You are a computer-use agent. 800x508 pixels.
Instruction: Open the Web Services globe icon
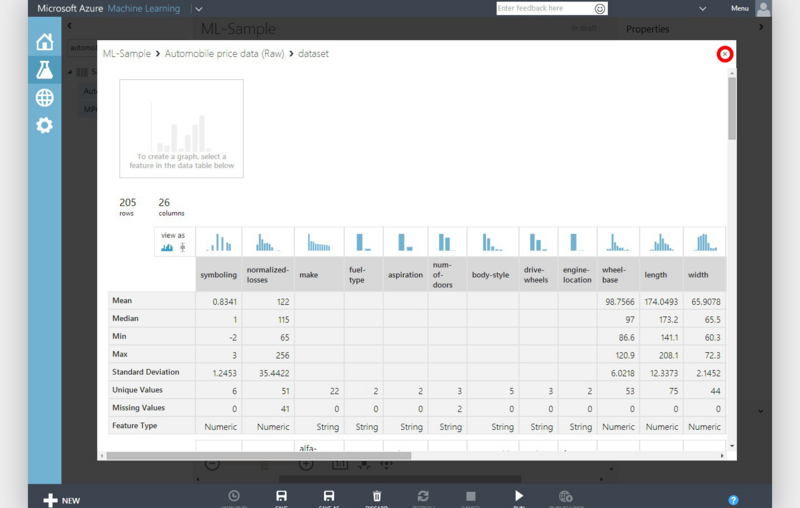coord(44,97)
